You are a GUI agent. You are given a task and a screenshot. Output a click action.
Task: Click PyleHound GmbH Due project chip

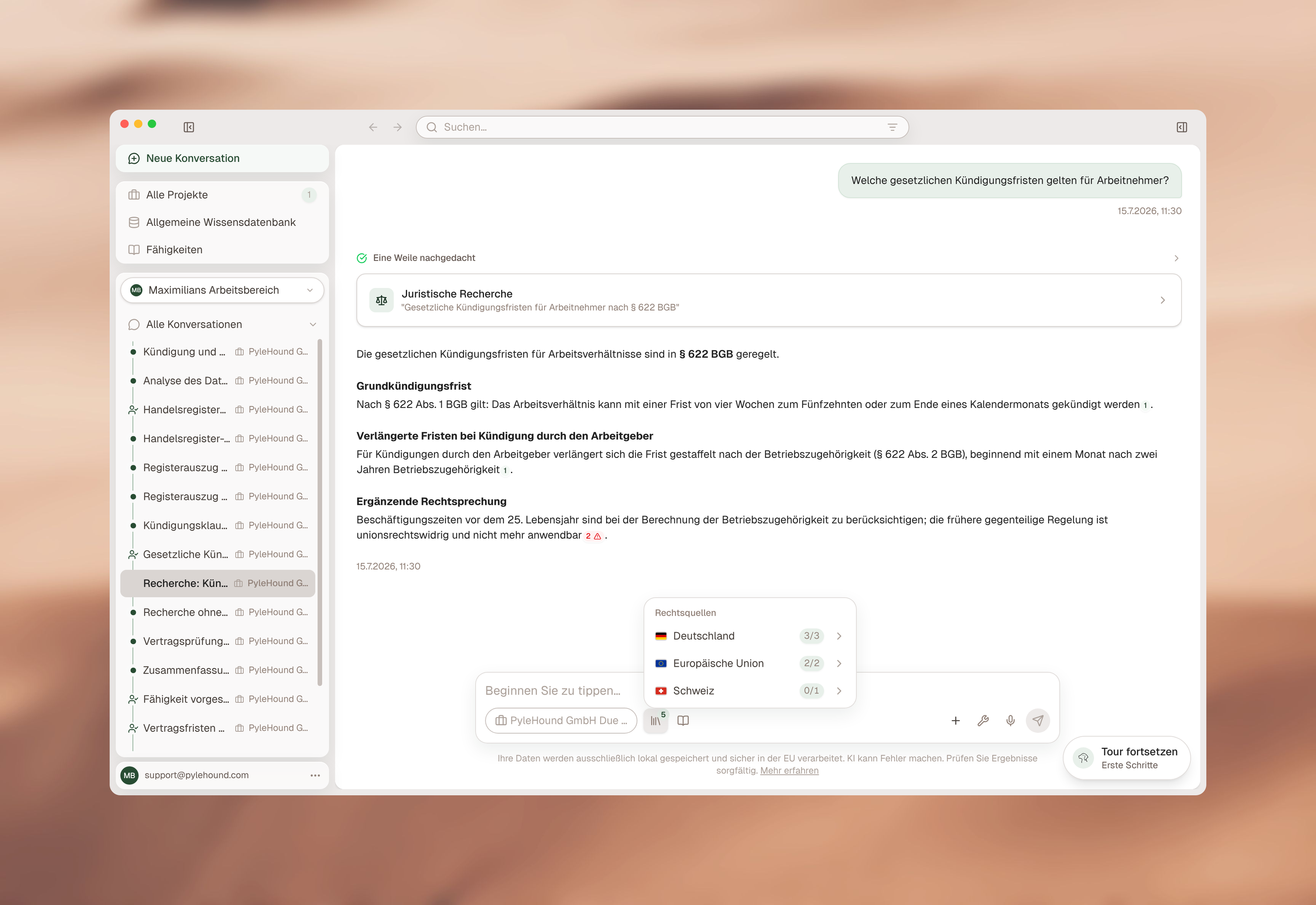(x=561, y=720)
